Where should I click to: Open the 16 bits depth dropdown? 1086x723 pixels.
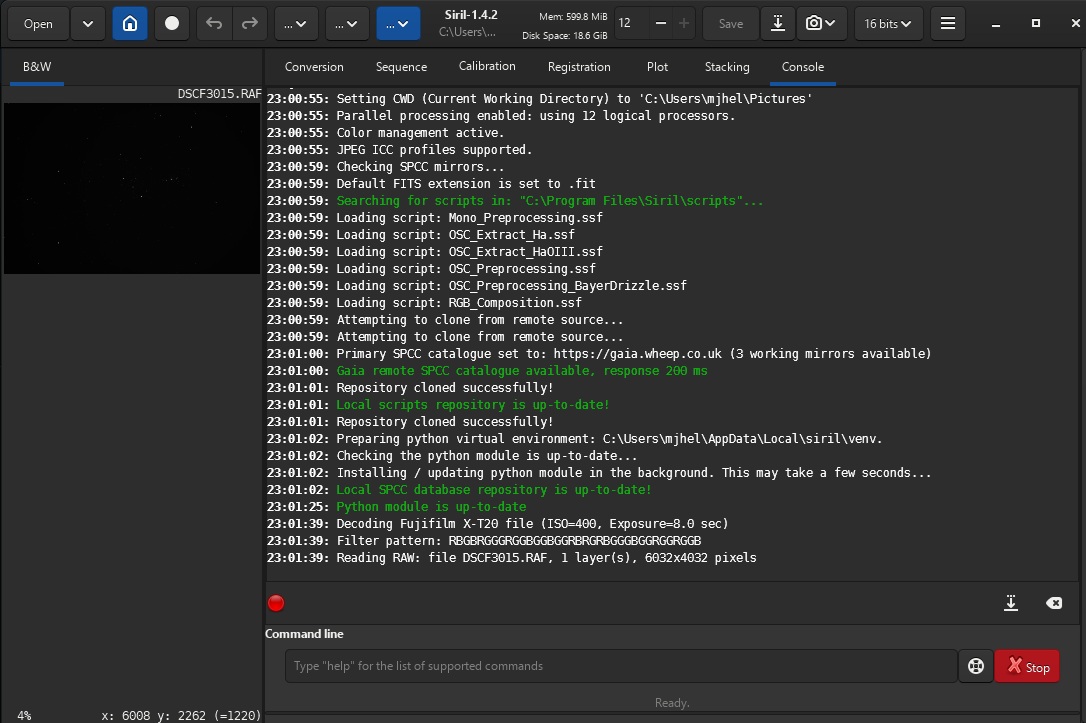click(x=888, y=24)
